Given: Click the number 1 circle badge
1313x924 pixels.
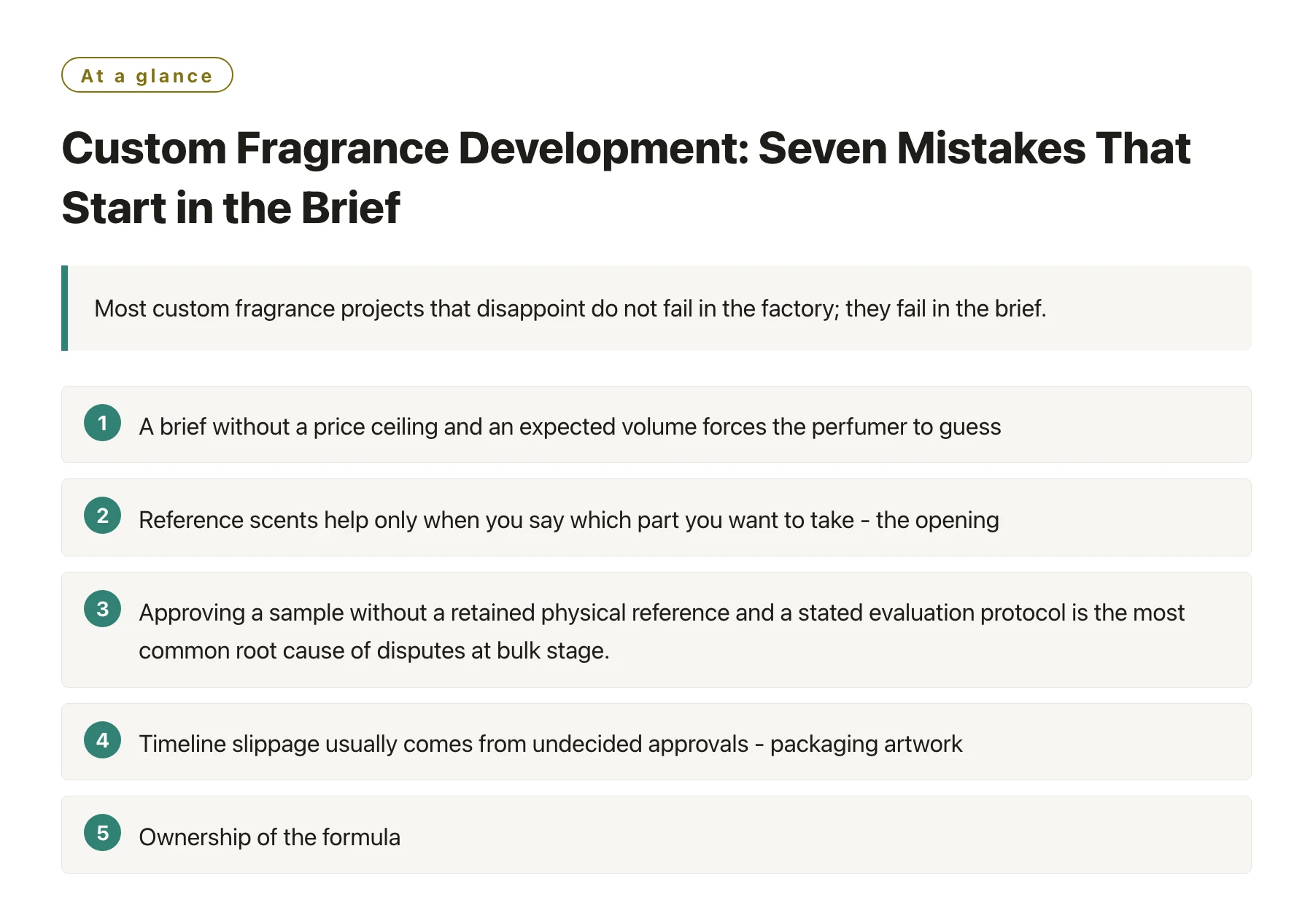Looking at the screenshot, I should pos(102,423).
